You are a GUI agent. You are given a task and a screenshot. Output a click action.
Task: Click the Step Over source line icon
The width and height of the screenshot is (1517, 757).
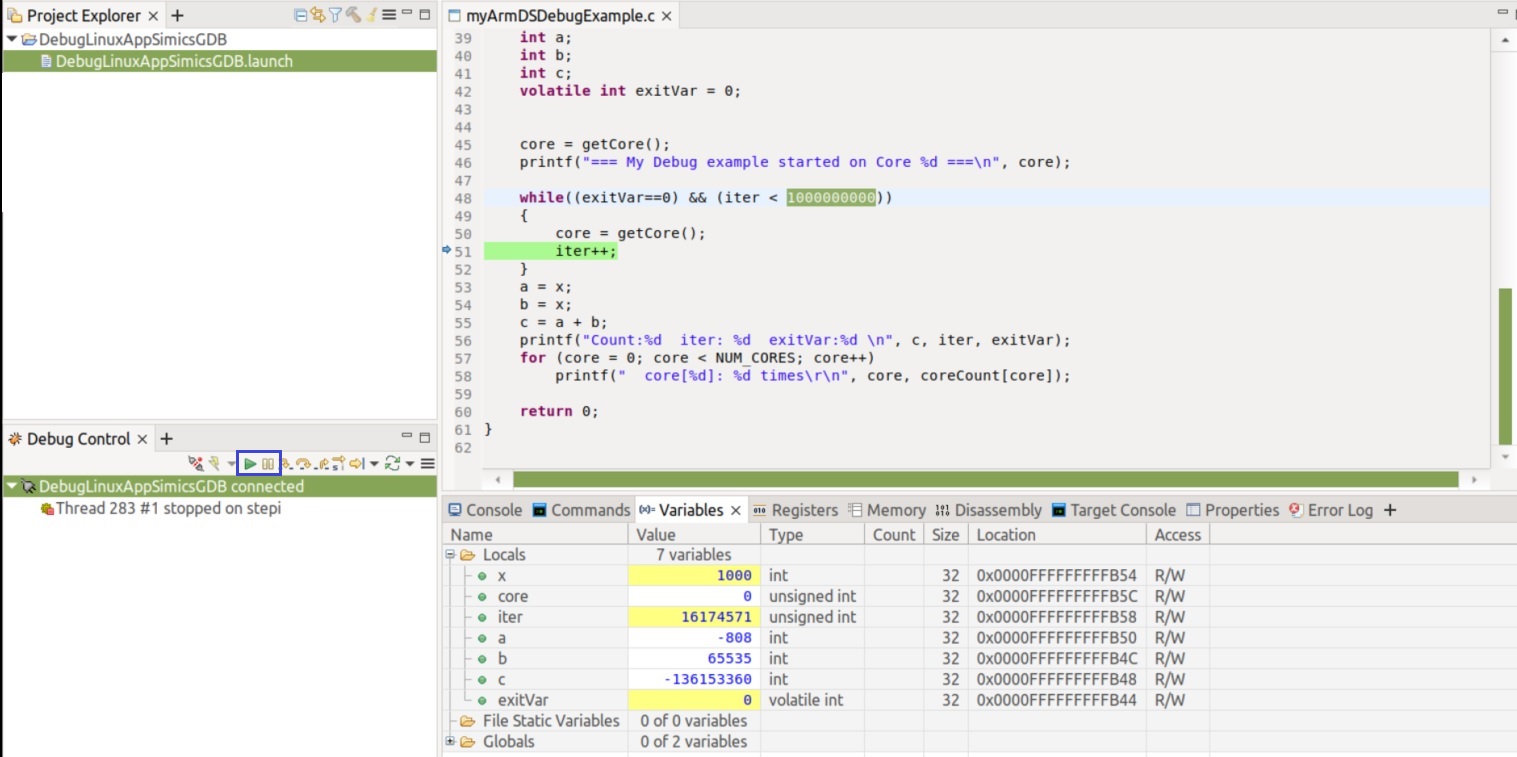(304, 464)
